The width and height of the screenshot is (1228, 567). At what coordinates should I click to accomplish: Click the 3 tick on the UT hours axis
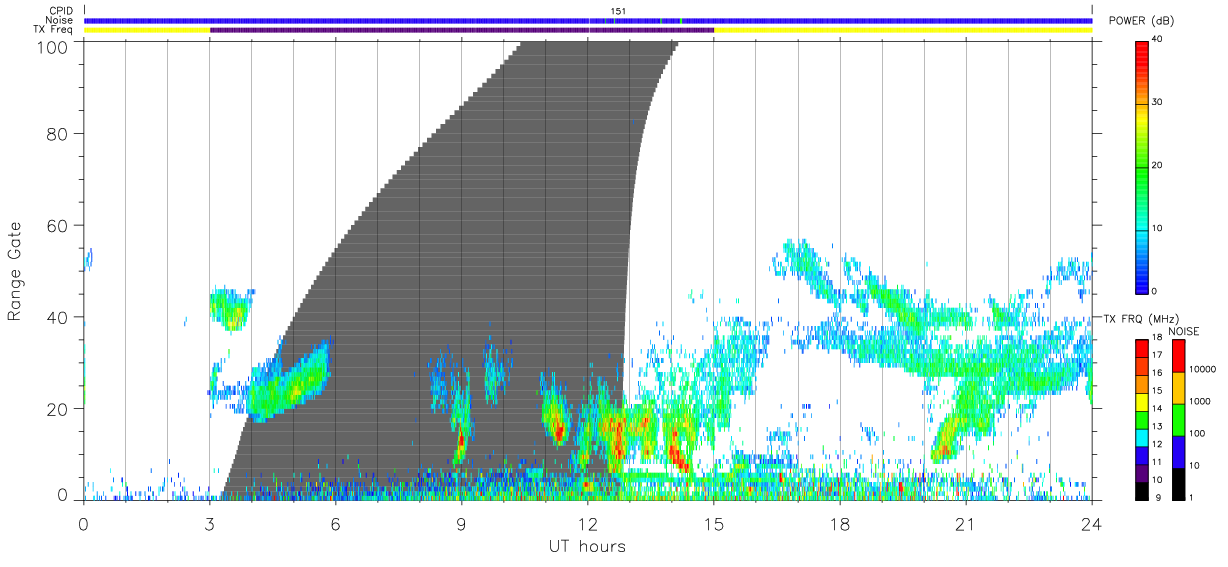pyautogui.click(x=210, y=523)
